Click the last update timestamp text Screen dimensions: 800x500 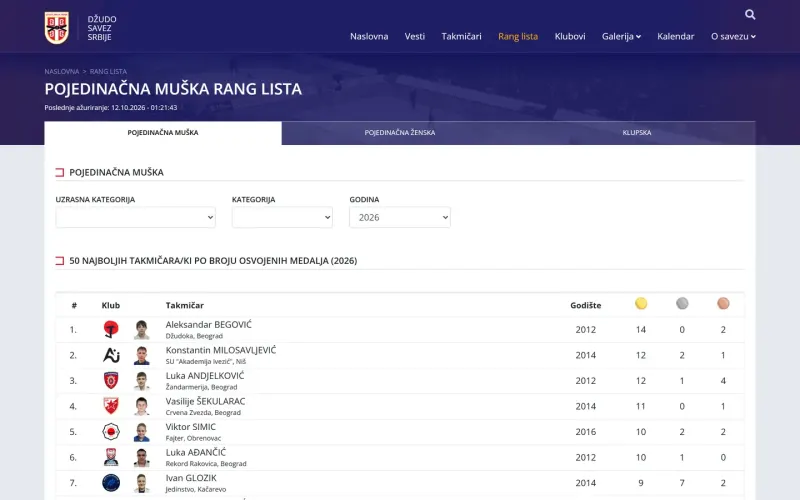(111, 108)
